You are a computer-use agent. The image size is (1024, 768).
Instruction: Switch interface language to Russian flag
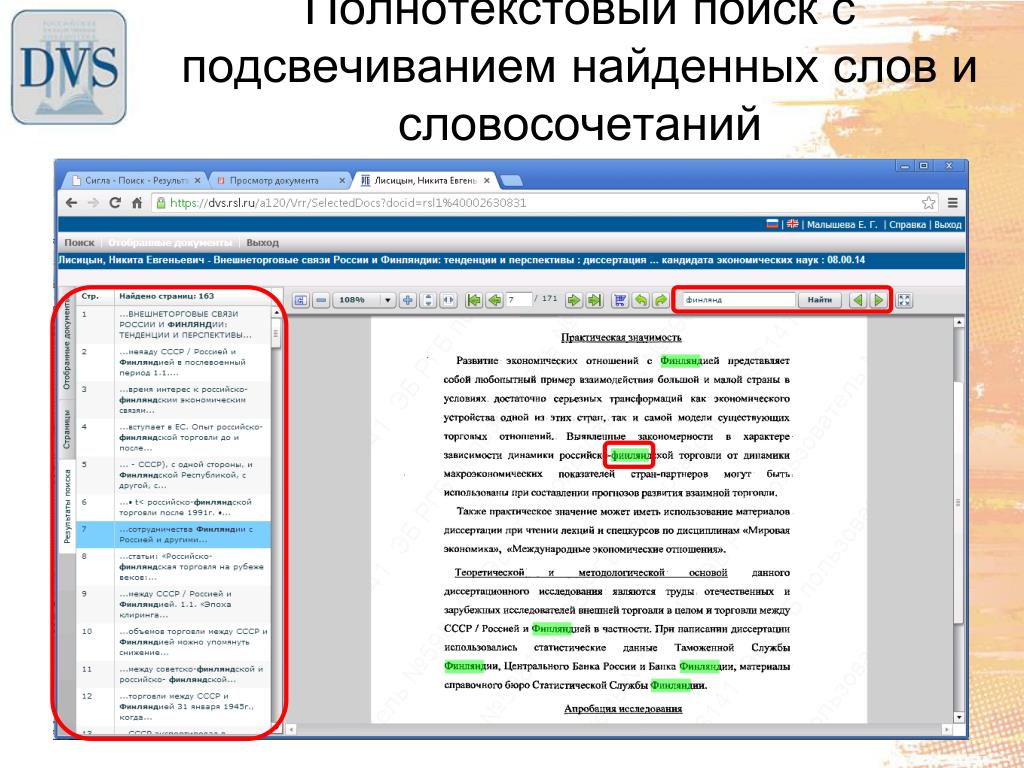tap(772, 224)
